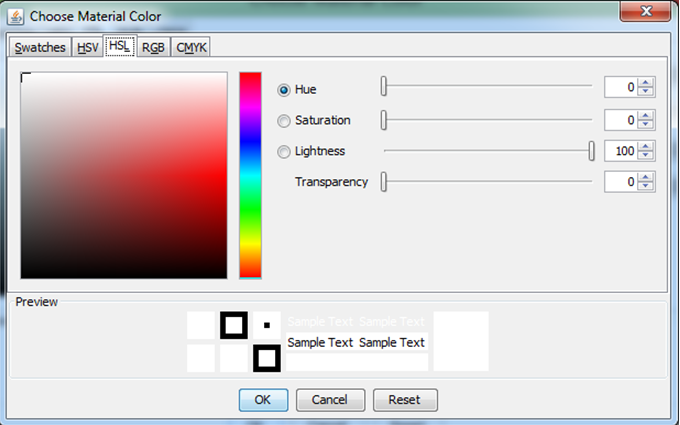Select the Lightness radio button

[284, 152]
